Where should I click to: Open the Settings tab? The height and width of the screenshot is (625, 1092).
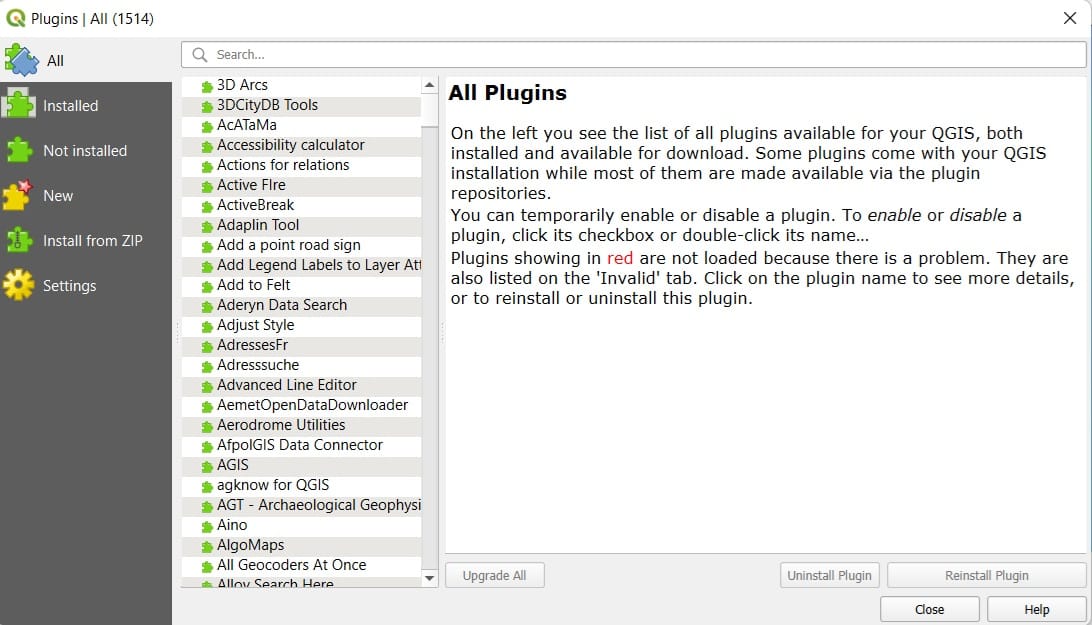(x=86, y=286)
